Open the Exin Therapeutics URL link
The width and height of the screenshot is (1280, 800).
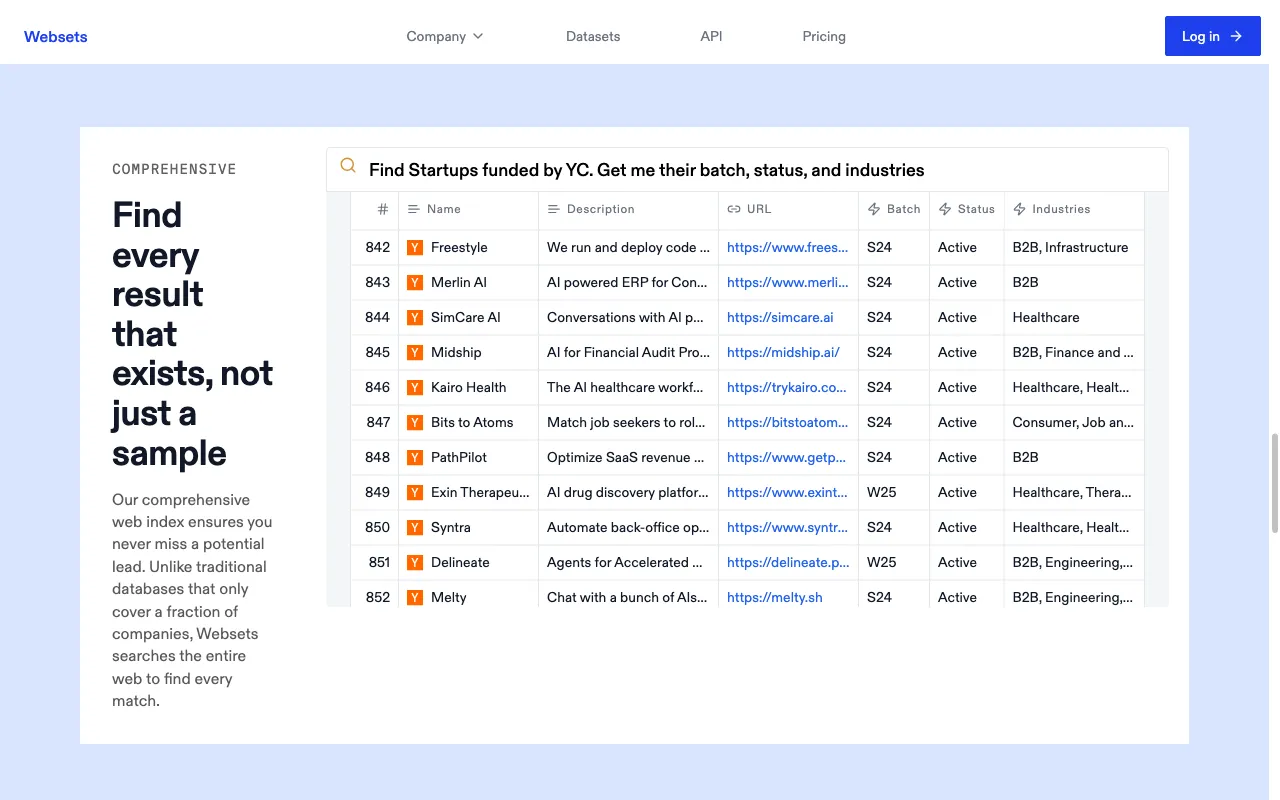(787, 492)
